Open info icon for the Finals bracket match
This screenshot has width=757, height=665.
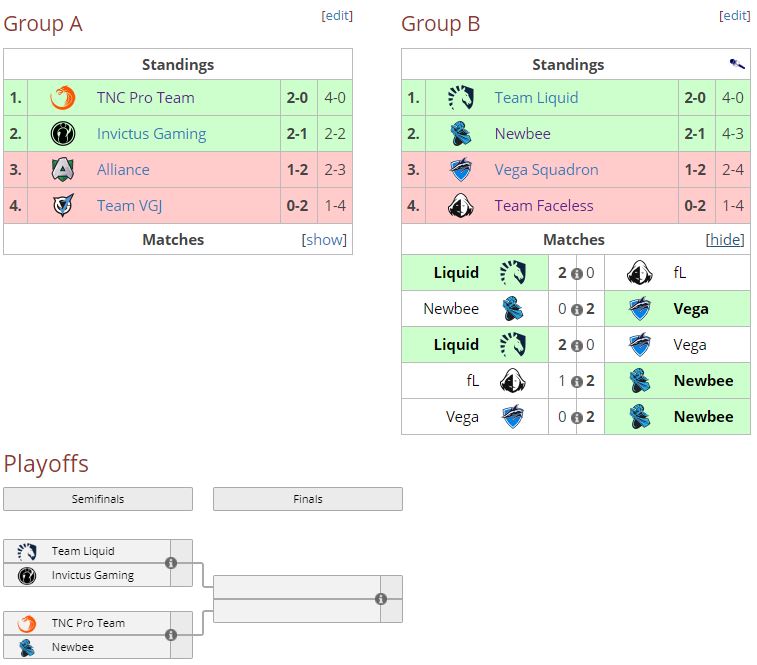381,599
